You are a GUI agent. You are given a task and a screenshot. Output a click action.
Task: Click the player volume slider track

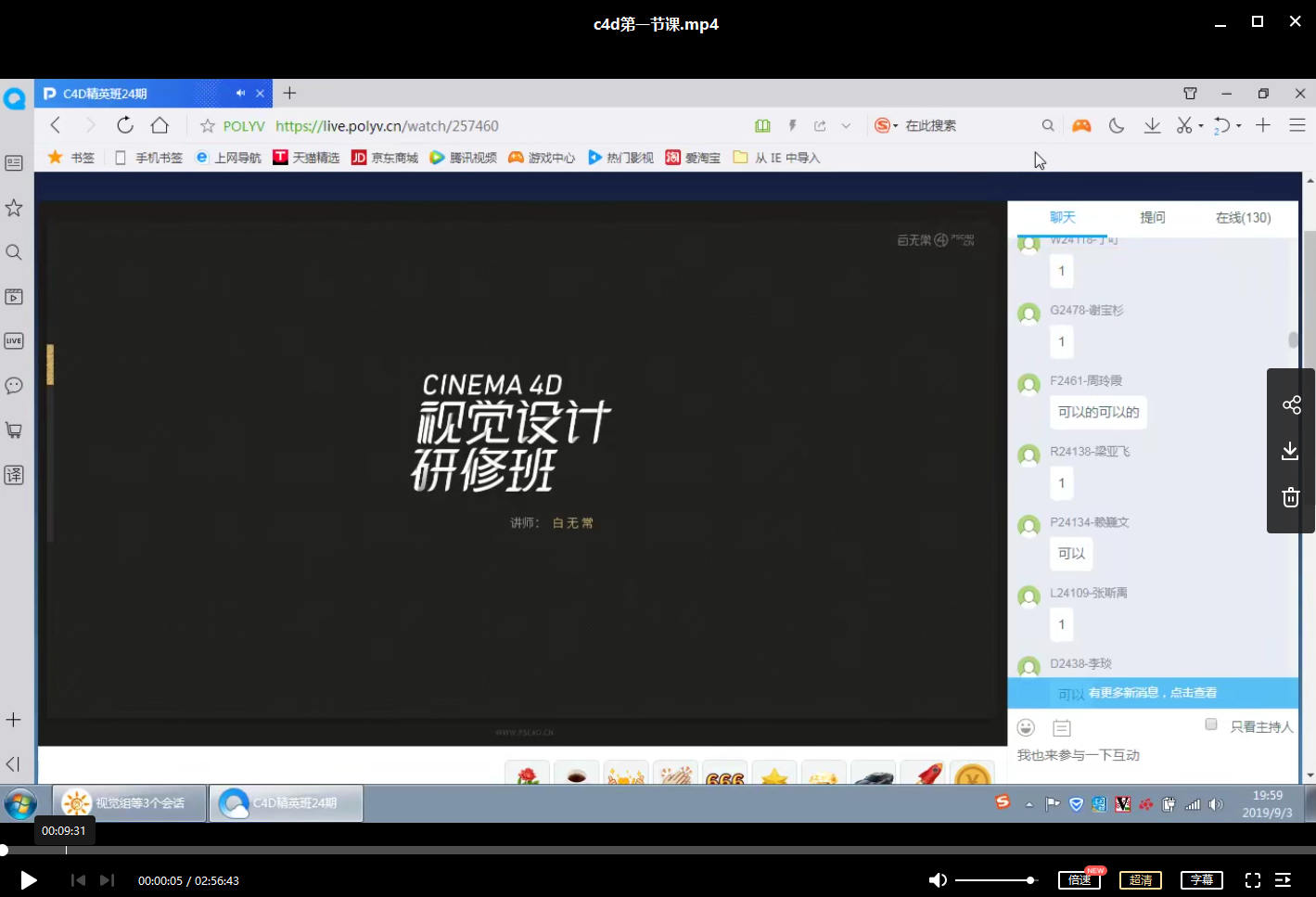click(992, 880)
